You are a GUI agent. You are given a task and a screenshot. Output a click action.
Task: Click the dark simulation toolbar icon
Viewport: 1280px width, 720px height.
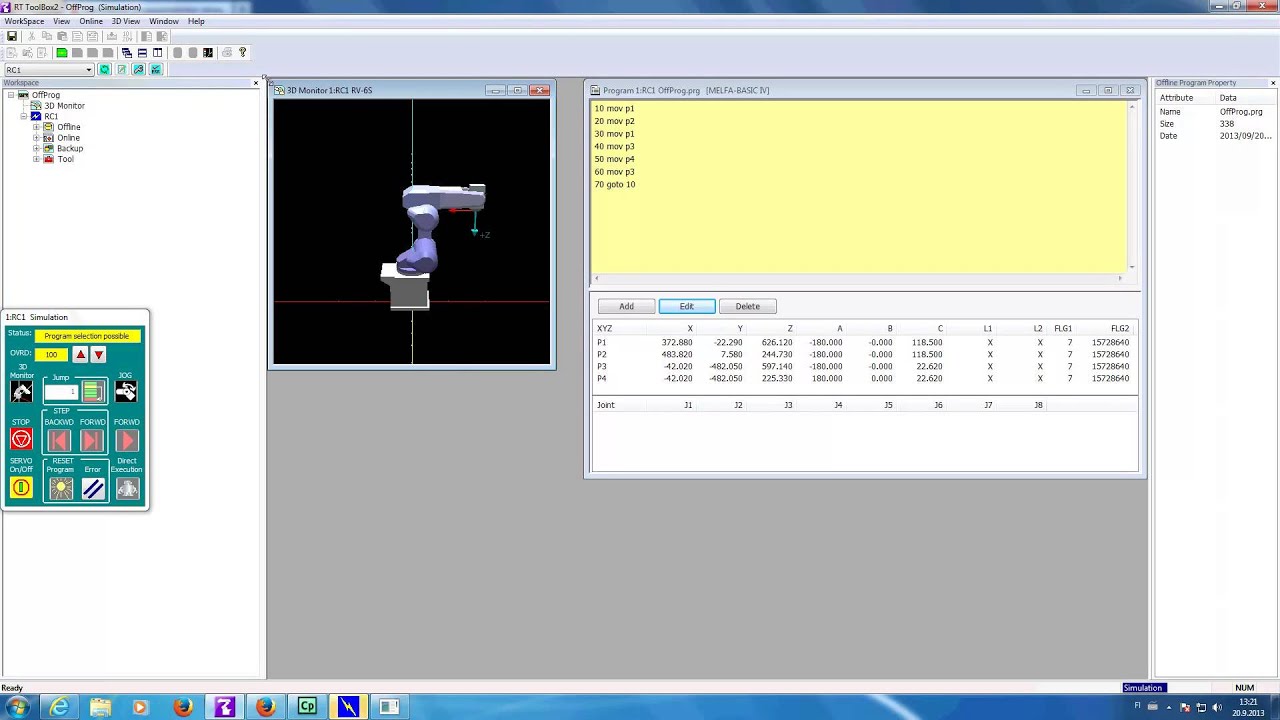pos(207,53)
